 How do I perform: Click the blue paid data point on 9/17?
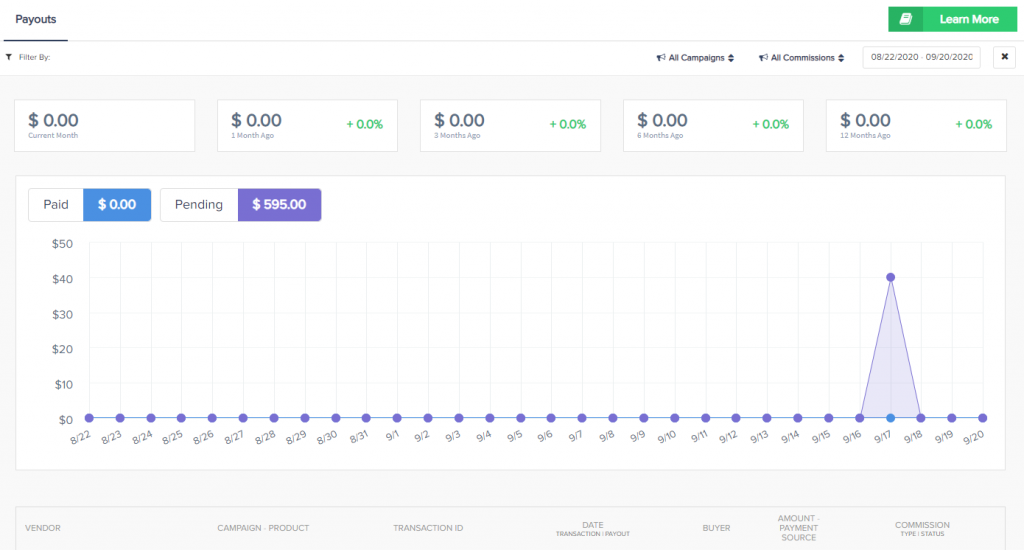[890, 418]
